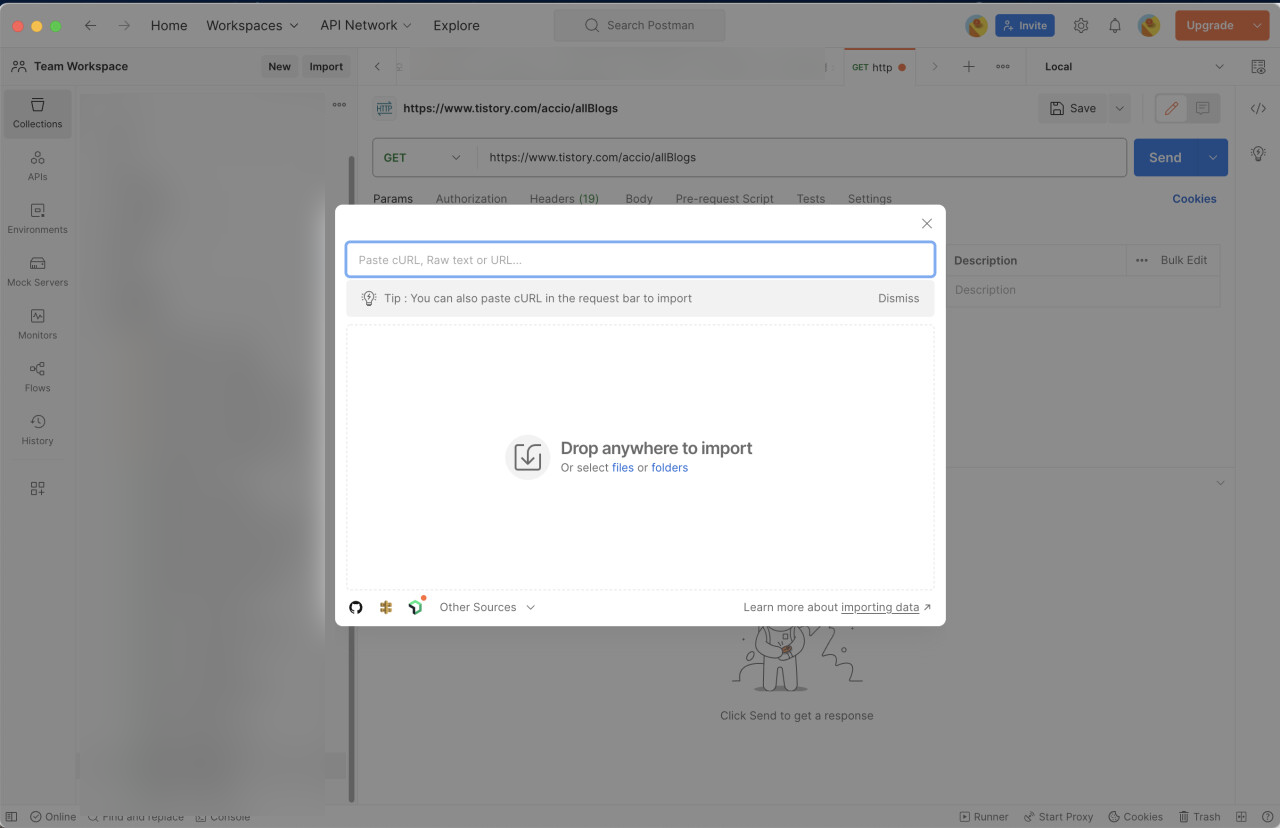Open Home from top bar
Image resolution: width=1280 pixels, height=828 pixels.
pos(169,26)
